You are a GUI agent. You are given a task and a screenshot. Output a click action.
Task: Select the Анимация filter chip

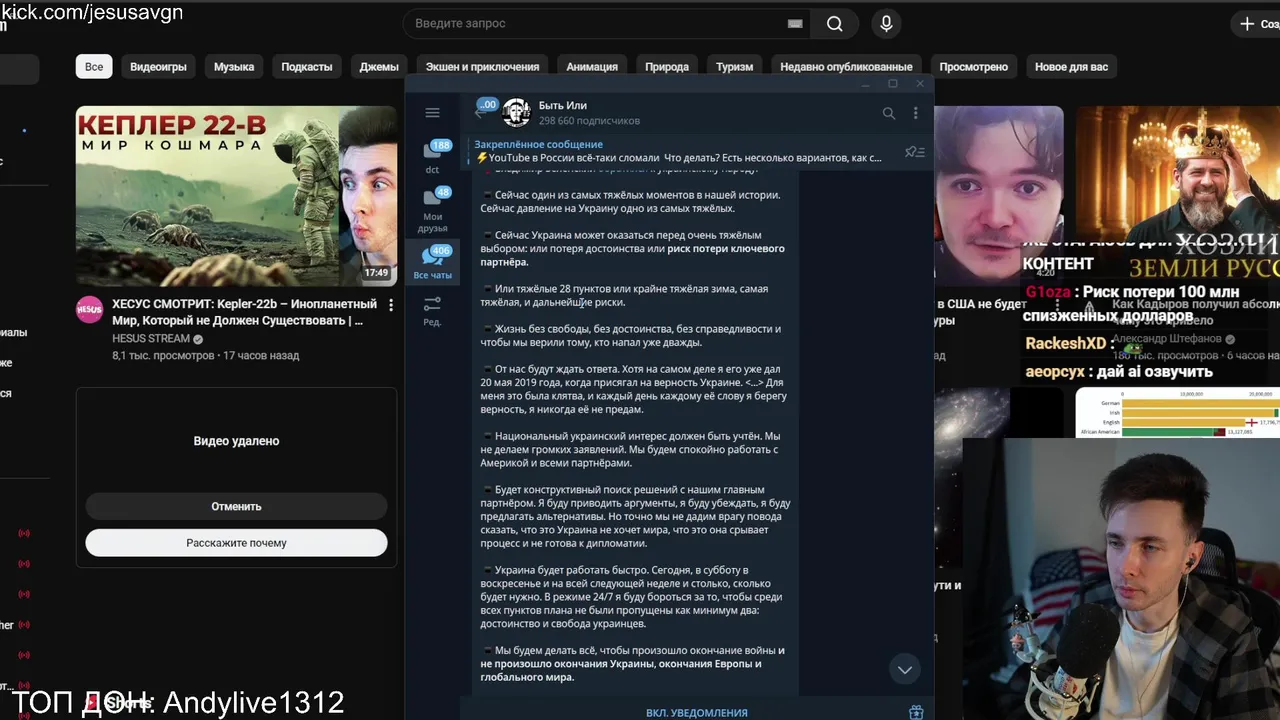tap(592, 67)
